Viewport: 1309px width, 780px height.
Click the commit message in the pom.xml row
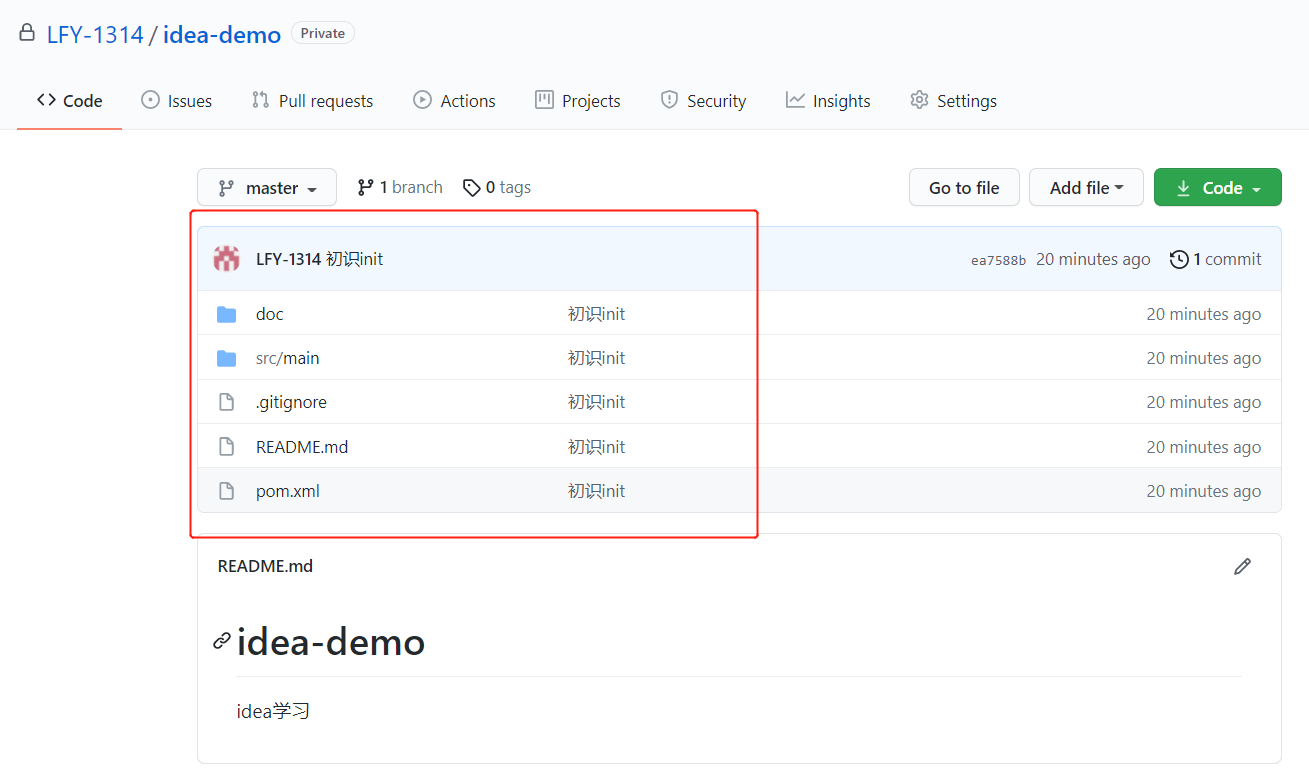click(596, 491)
